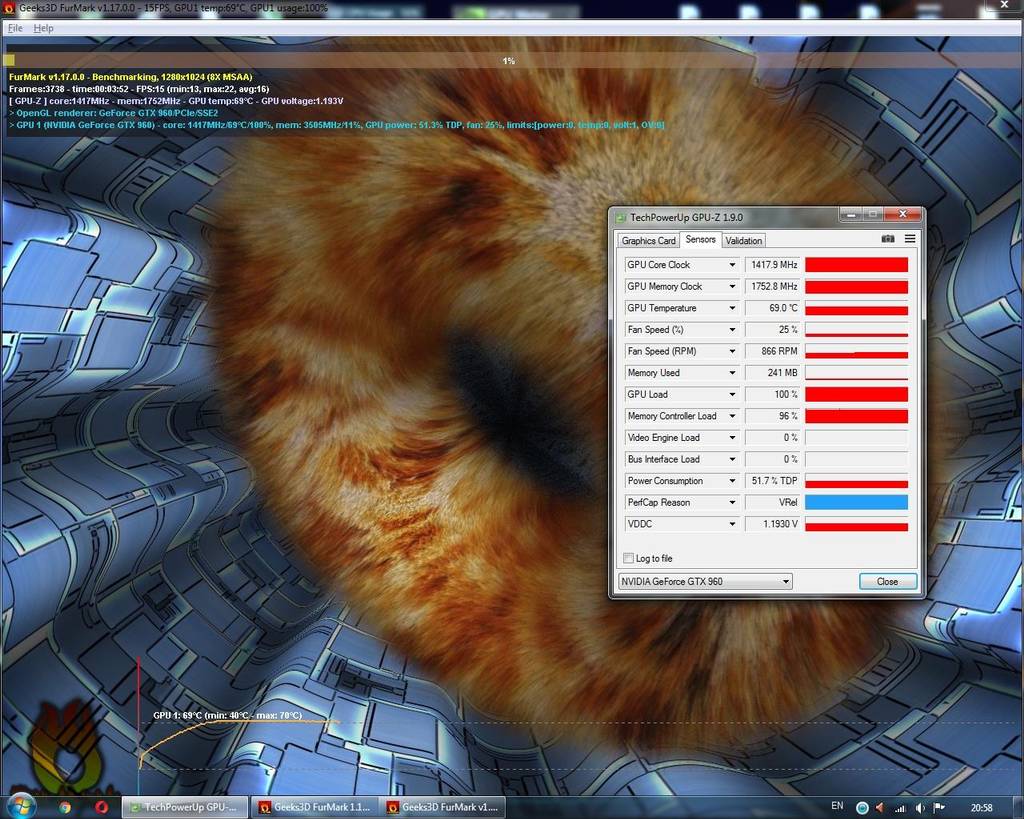This screenshot has height=819, width=1024.
Task: Click the GPU Load red graph
Action: point(856,394)
